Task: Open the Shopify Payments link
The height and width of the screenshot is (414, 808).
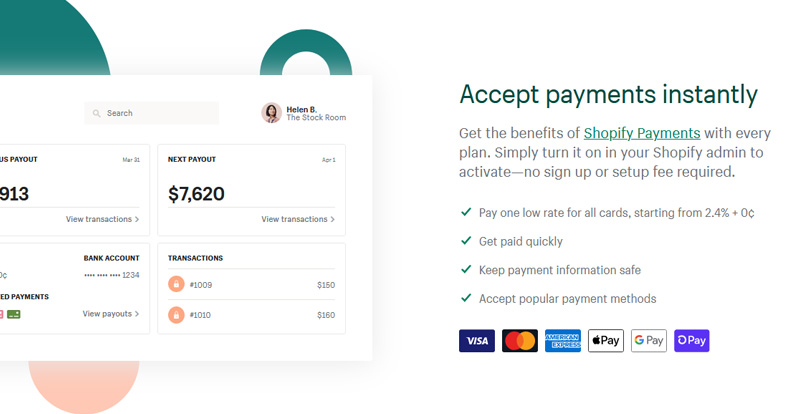Action: tap(642, 133)
